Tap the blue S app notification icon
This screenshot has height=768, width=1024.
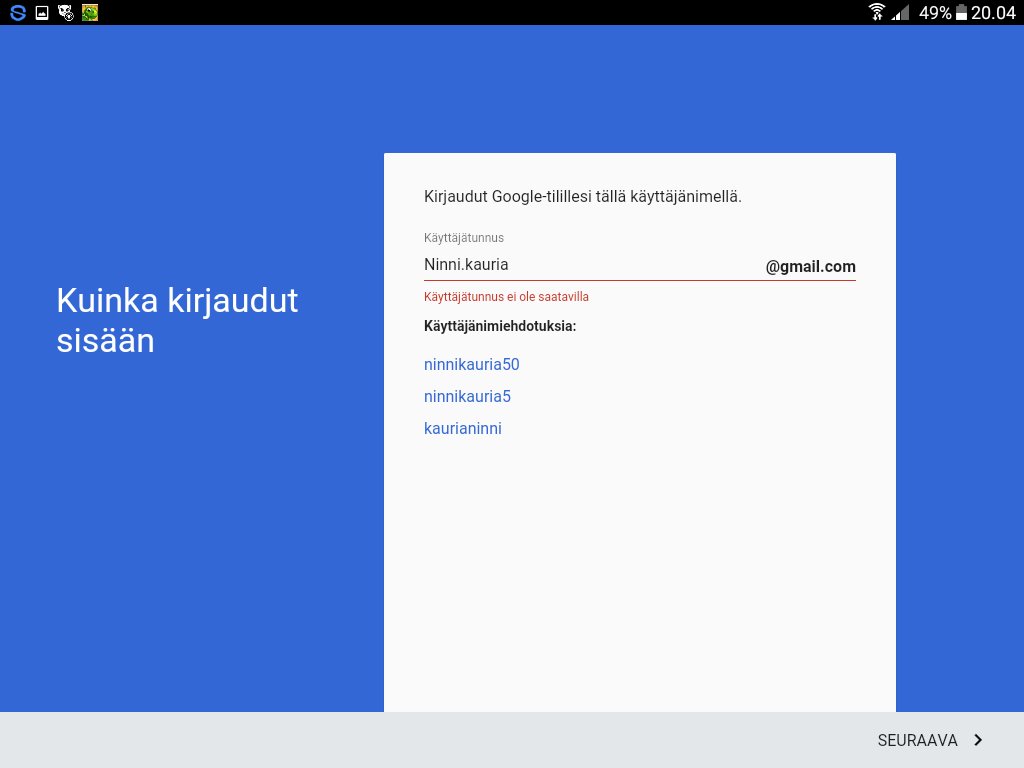pyautogui.click(x=18, y=12)
